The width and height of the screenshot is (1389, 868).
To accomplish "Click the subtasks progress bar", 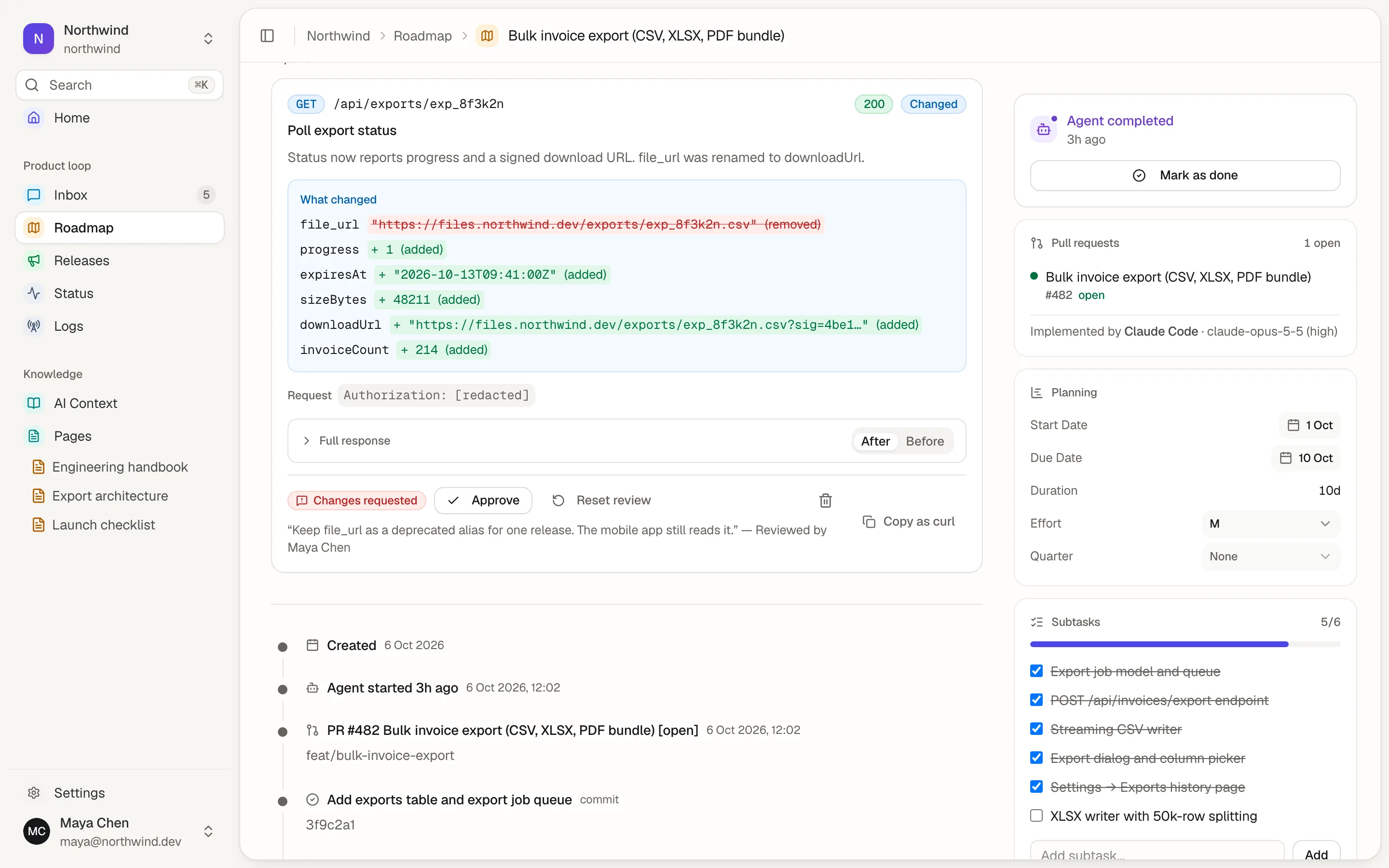I will (x=1185, y=645).
